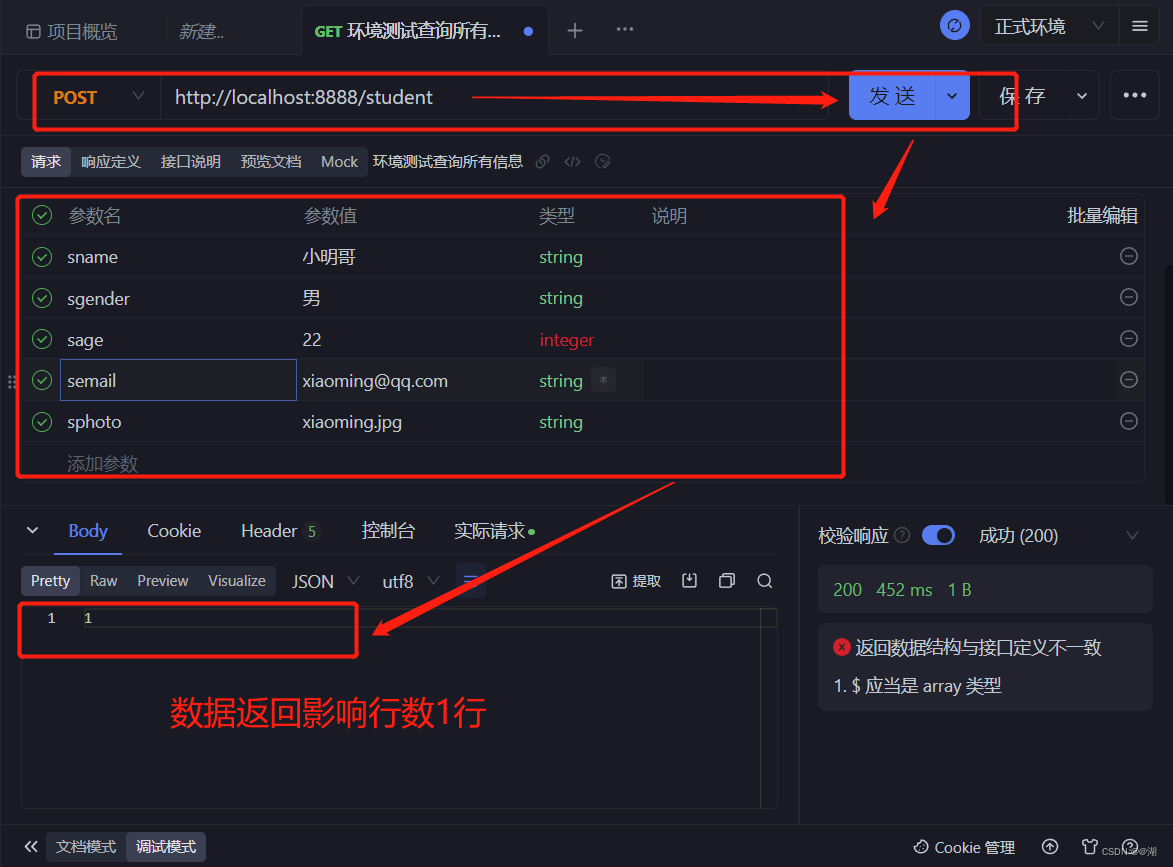Click the 校验响应 help question icon
1173x867 pixels.
(x=902, y=535)
